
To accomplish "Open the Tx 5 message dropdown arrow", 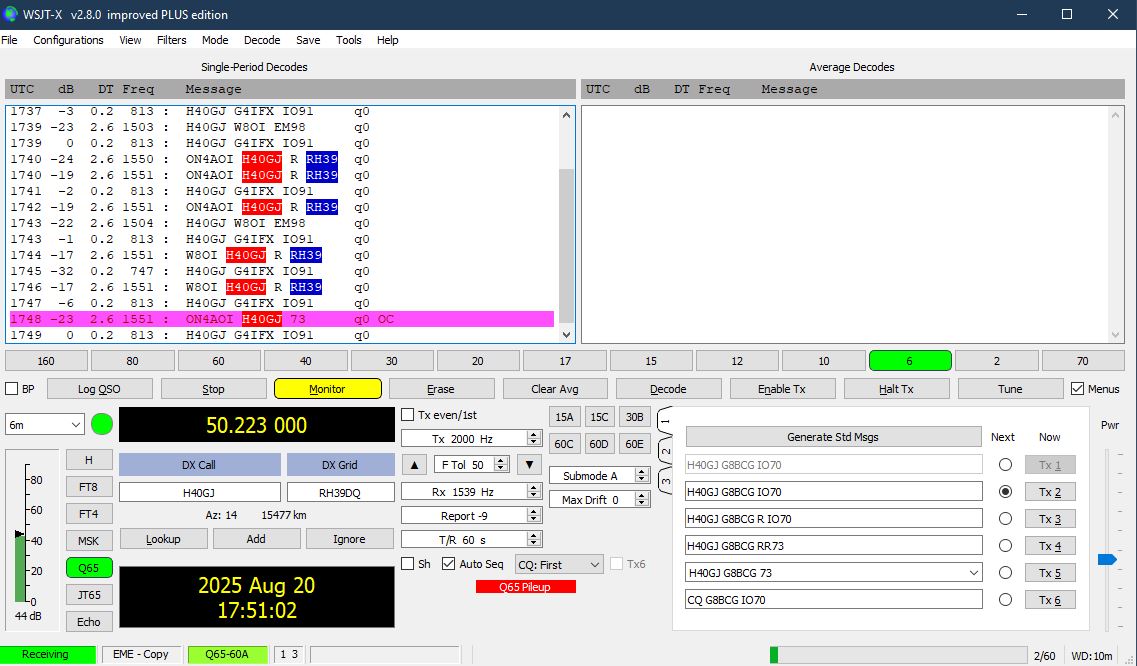I will click(x=973, y=573).
